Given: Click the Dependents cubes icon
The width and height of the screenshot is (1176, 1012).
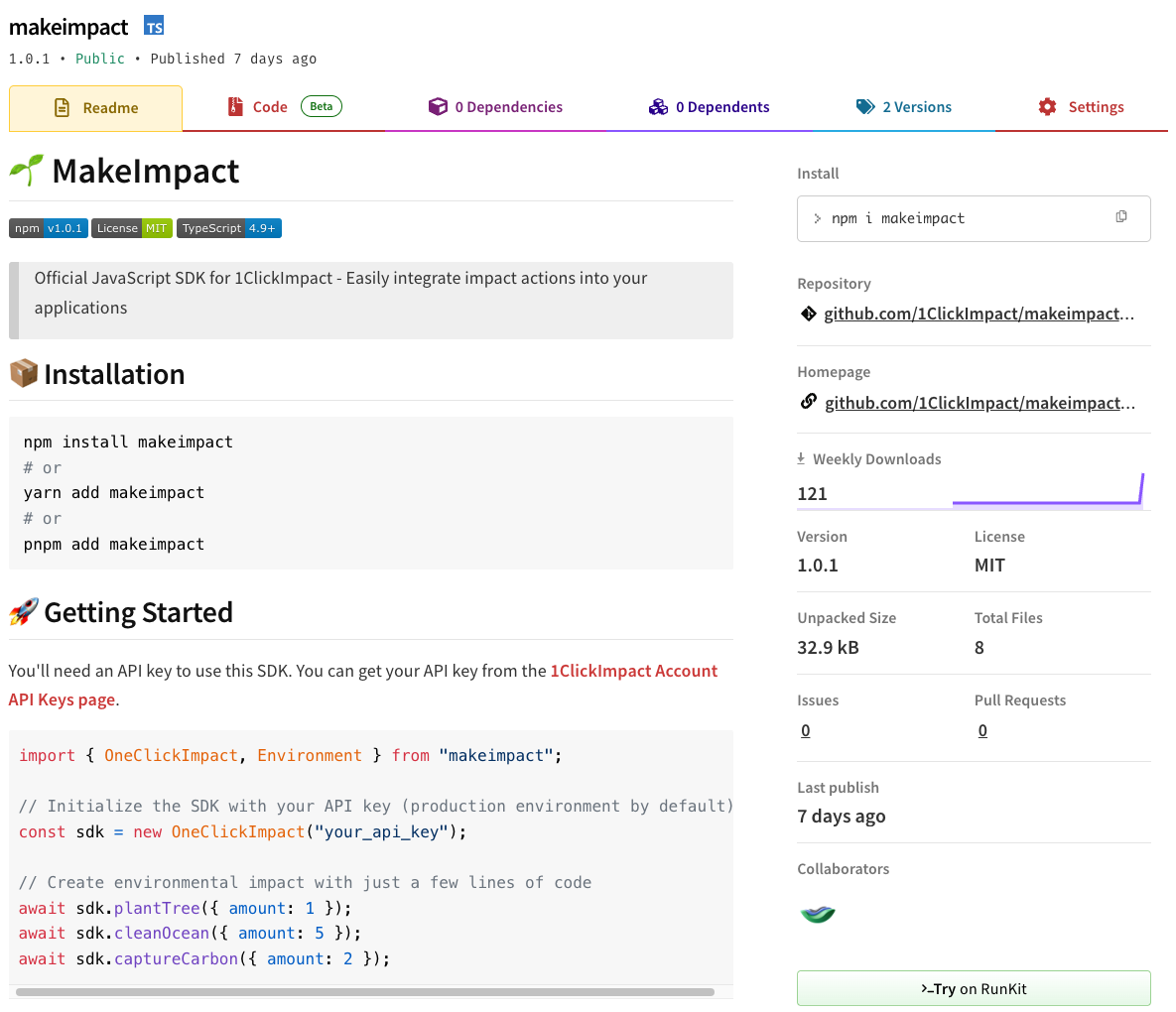Looking at the screenshot, I should click(x=659, y=106).
